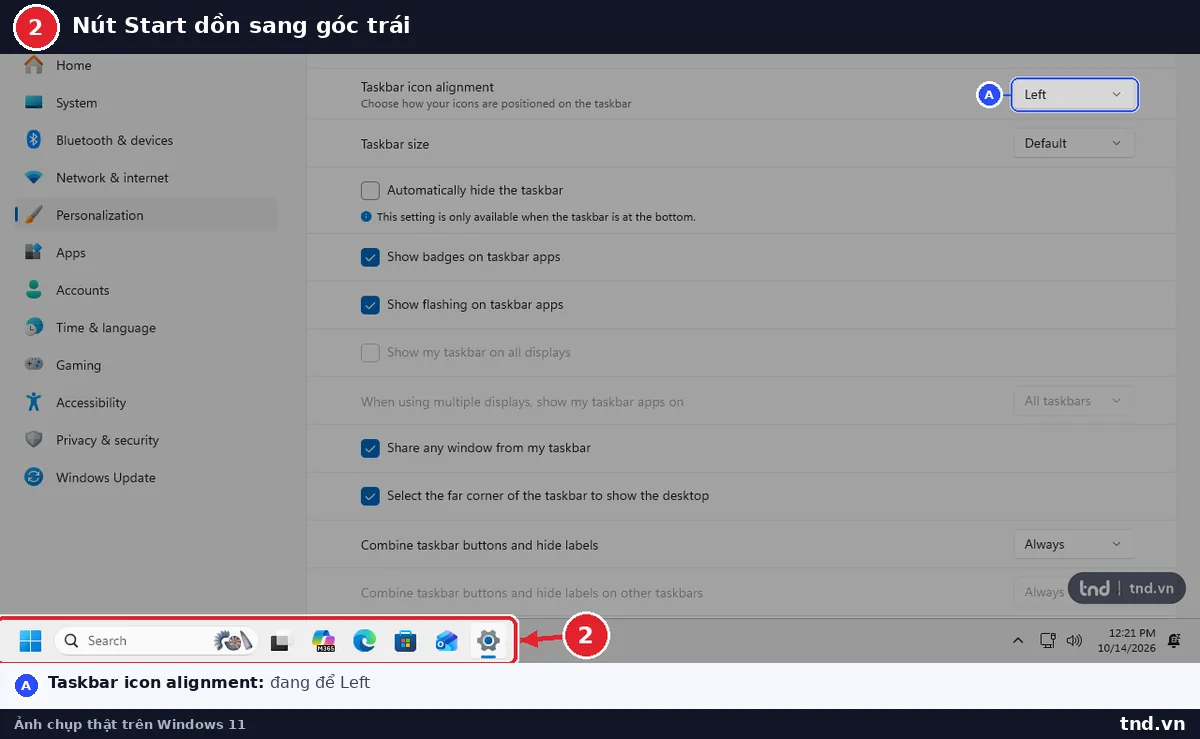Click 'Combine taskbar buttons and hide labels on other taskbars'
1200x739 pixels.
point(532,593)
